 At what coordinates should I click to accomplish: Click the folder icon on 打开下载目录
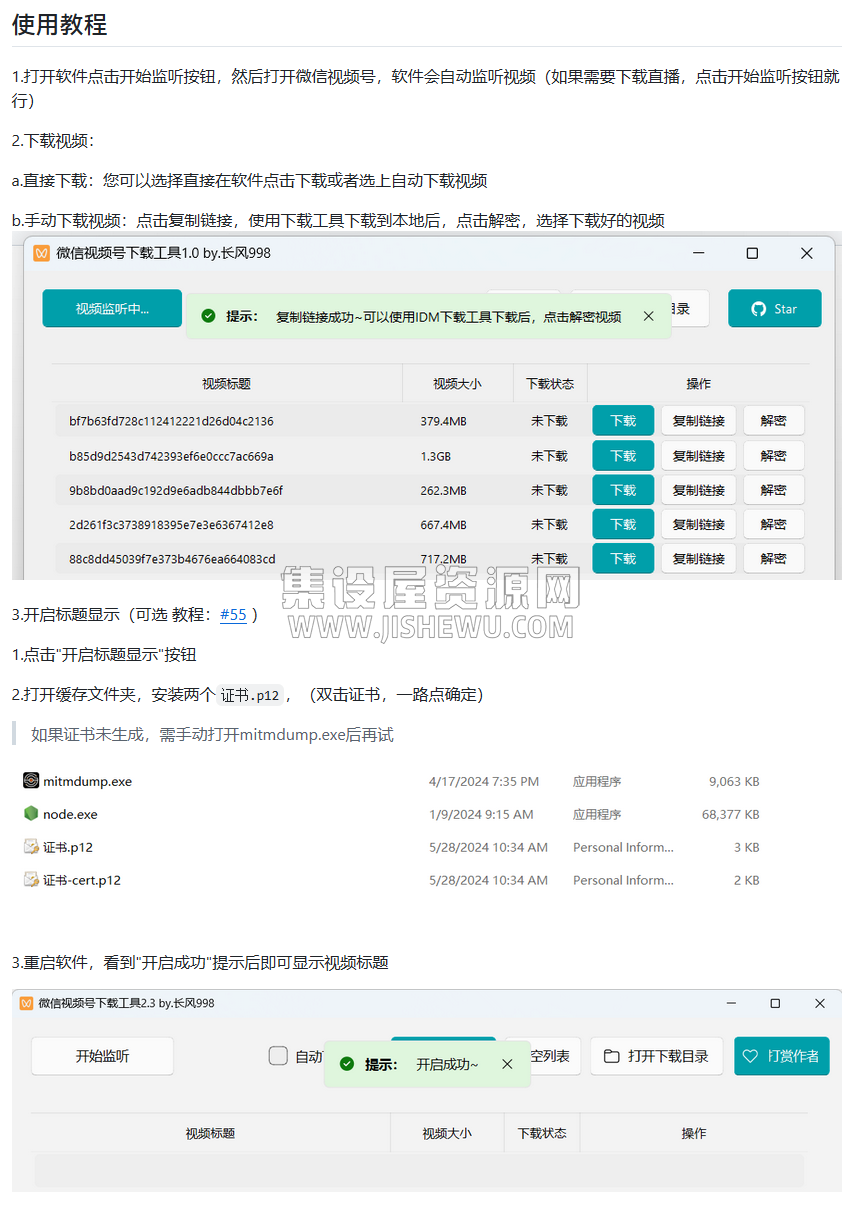(x=612, y=1056)
